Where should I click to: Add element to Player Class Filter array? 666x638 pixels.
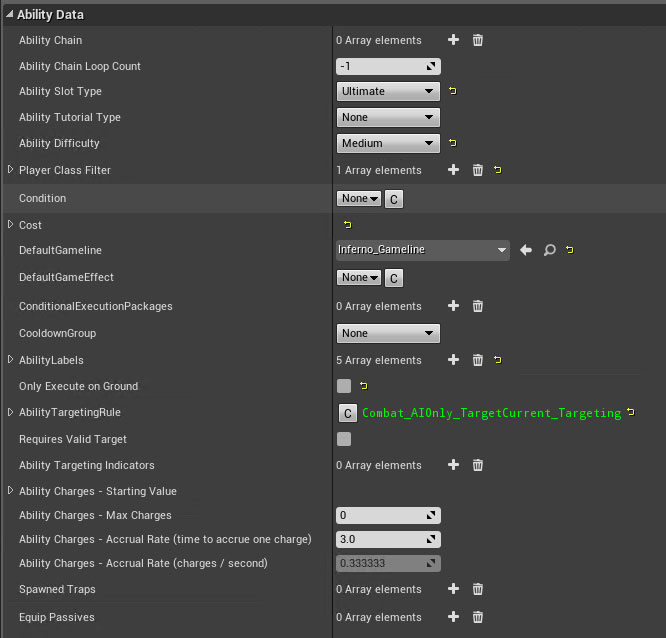tap(453, 170)
